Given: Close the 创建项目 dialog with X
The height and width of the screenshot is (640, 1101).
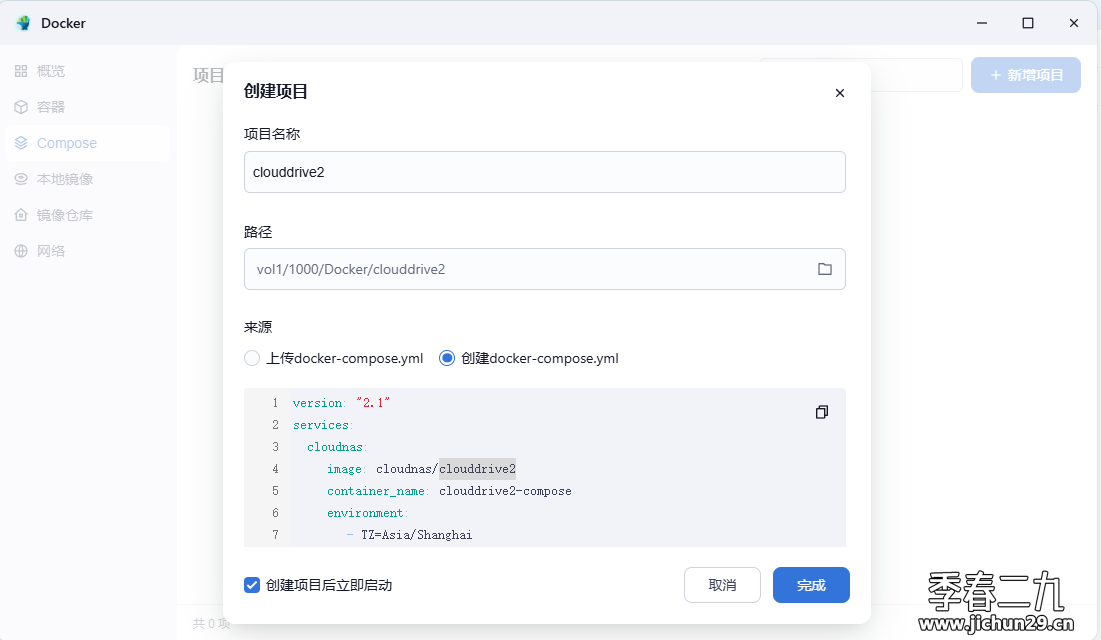Looking at the screenshot, I should [x=840, y=93].
